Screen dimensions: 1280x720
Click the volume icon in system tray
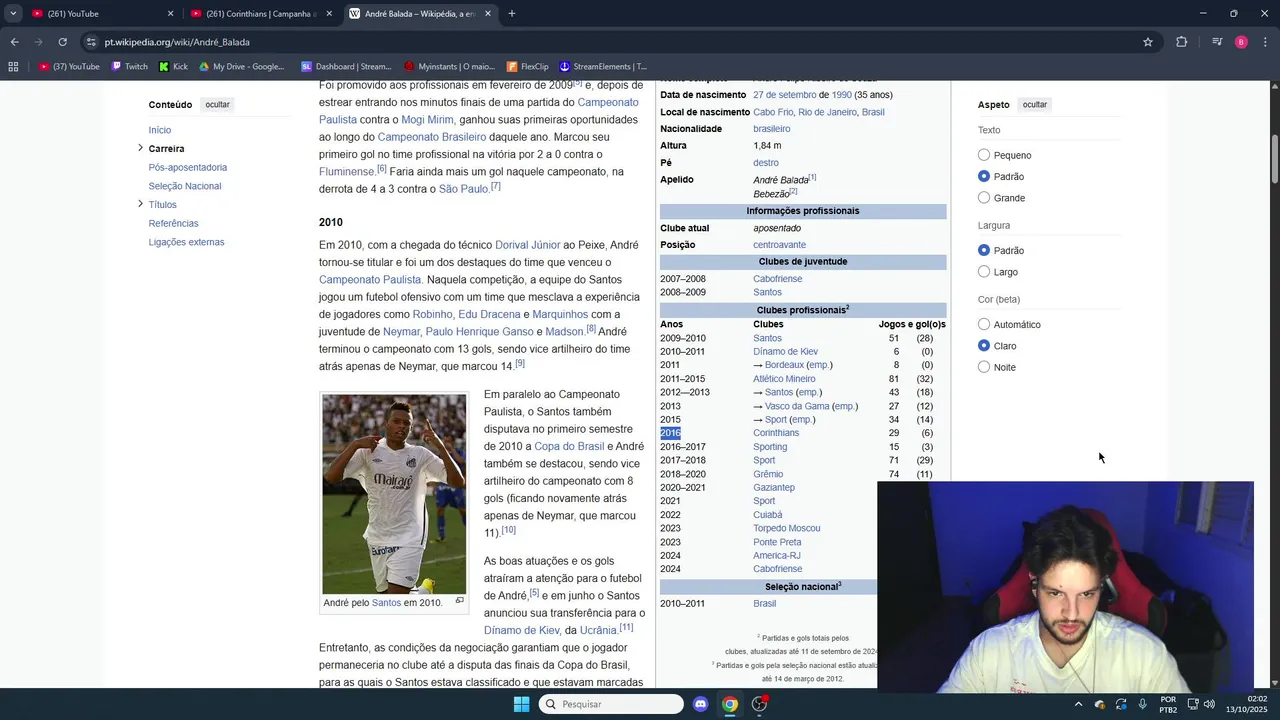pos(1209,704)
